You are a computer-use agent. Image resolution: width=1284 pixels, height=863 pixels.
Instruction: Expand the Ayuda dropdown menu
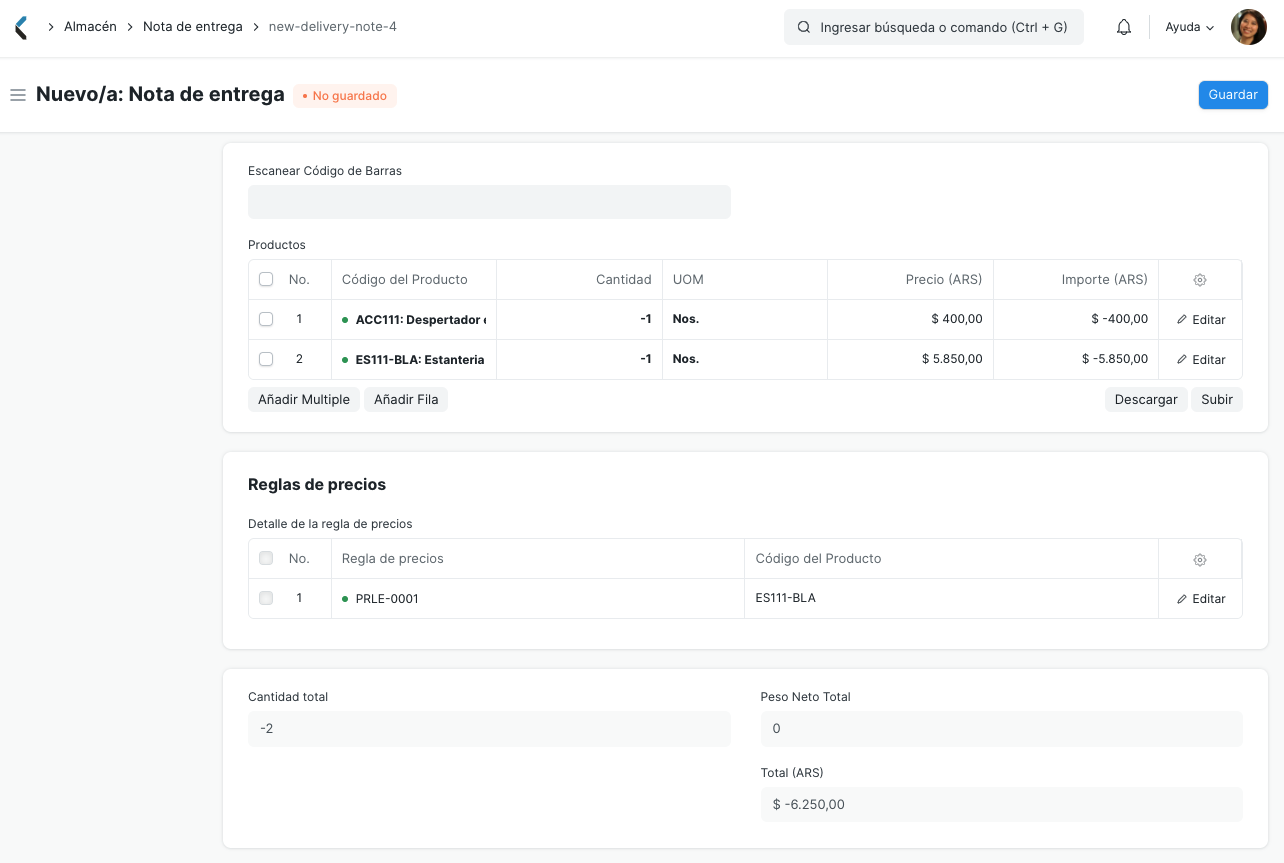point(1190,27)
